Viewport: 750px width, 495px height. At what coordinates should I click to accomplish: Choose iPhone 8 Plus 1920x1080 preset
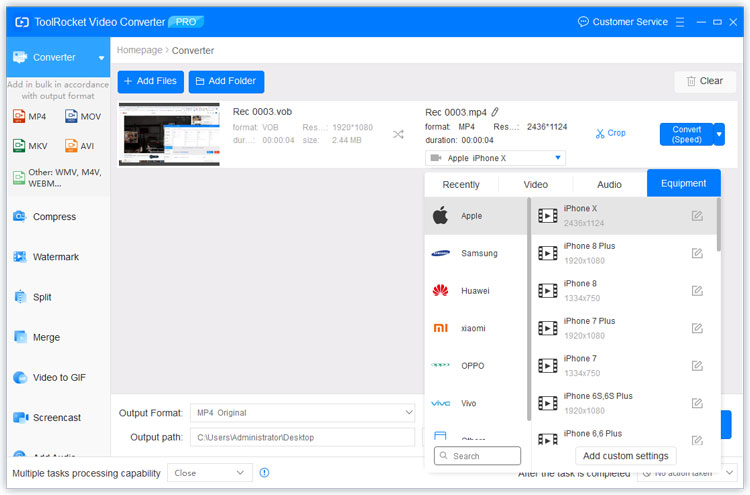(x=624, y=253)
